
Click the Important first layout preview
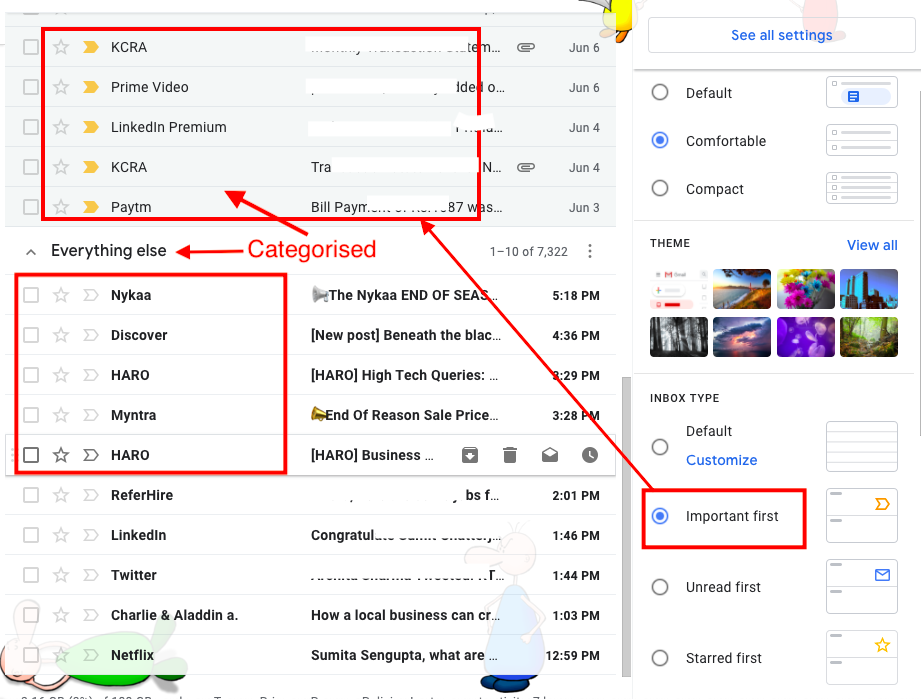pos(862,515)
